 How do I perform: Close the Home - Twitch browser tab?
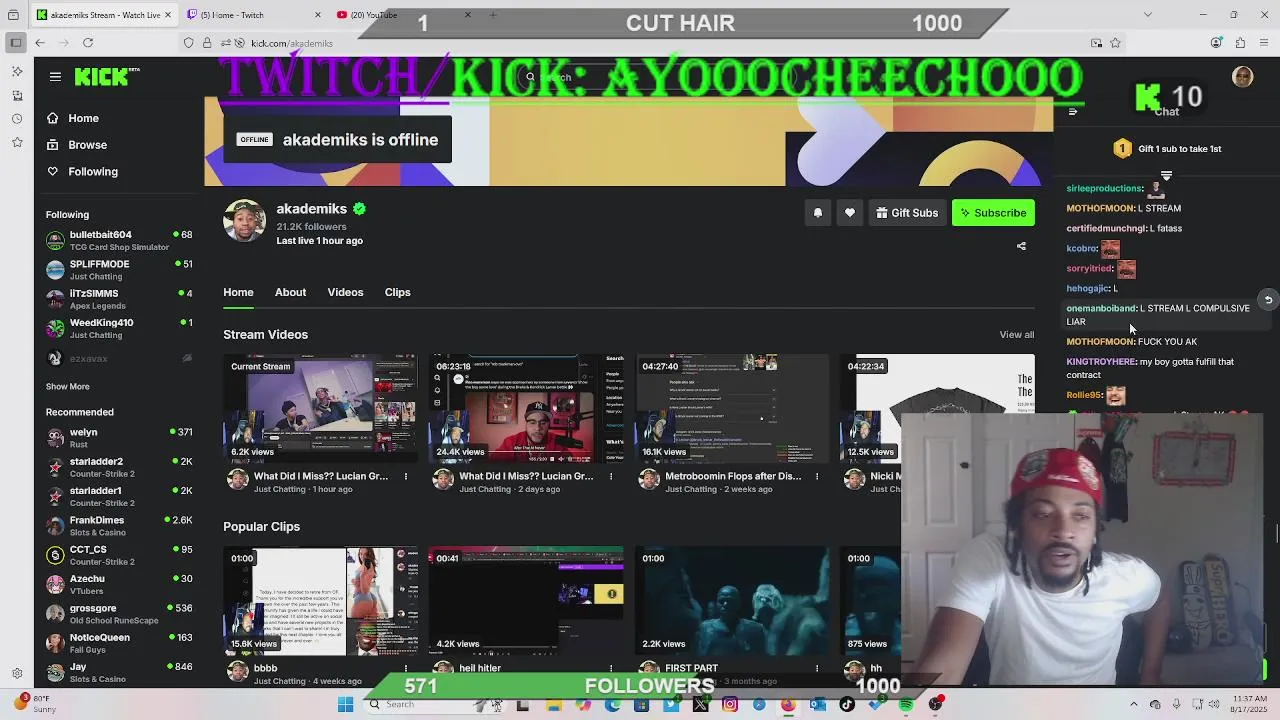pos(318,15)
